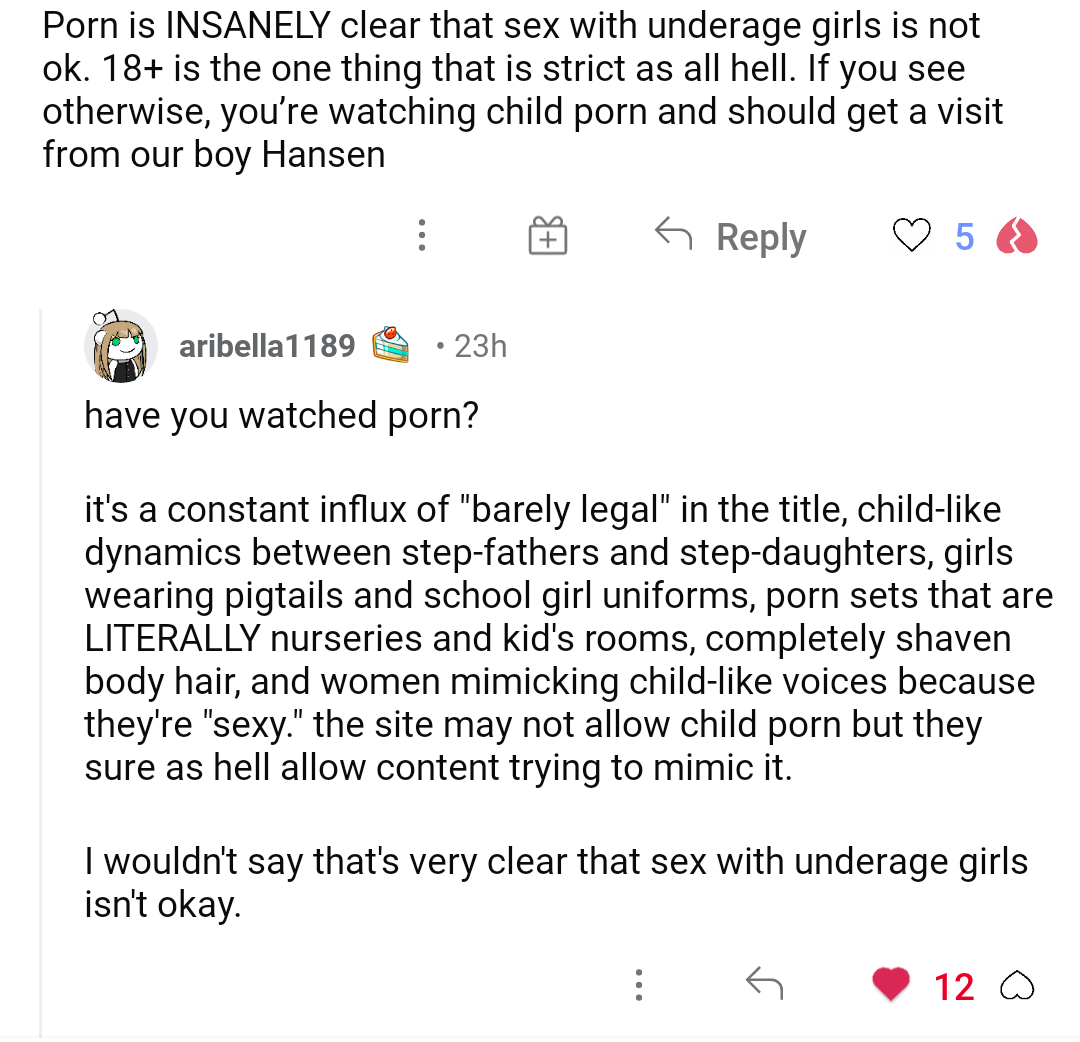
Task: Click the reply's score of 12
Action: 953,987
